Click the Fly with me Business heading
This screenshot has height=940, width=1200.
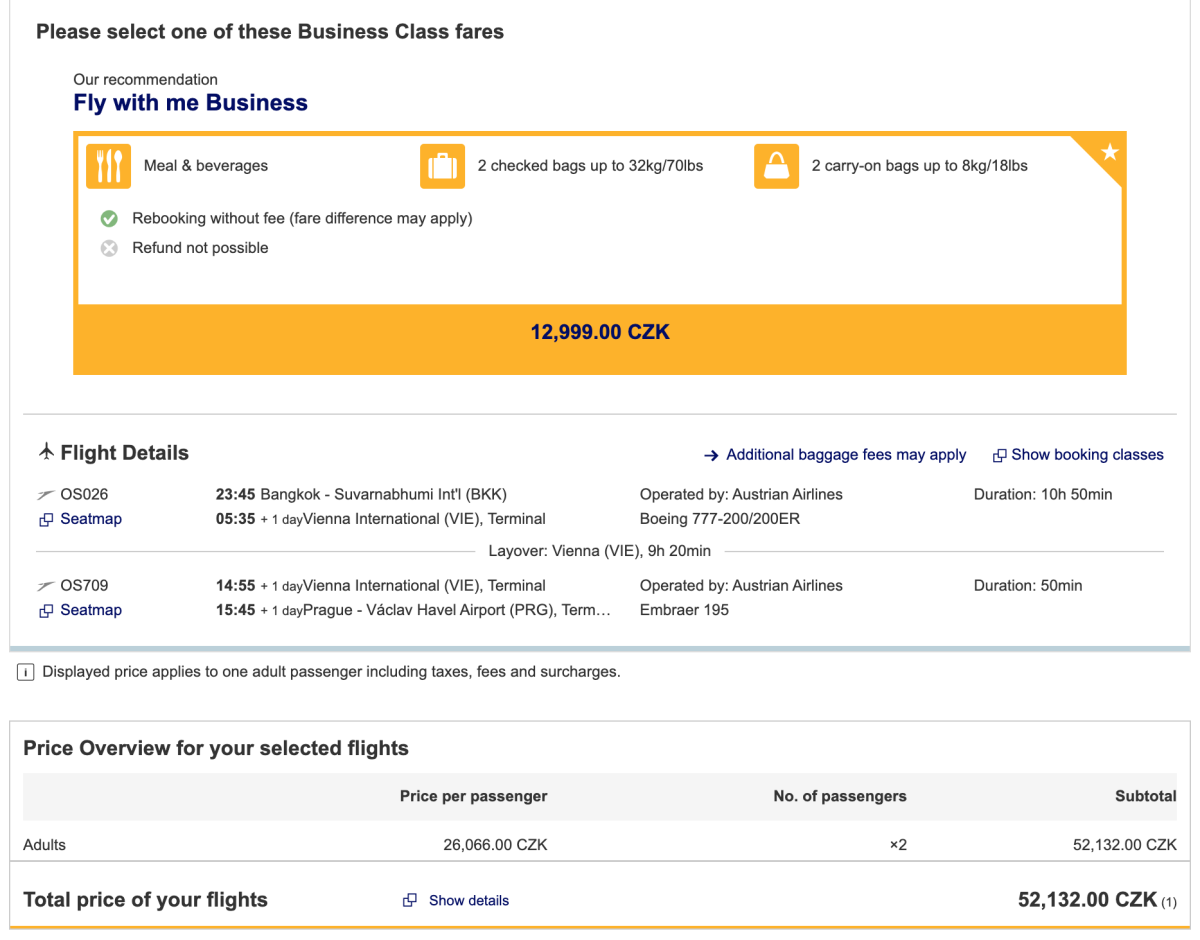coord(190,103)
